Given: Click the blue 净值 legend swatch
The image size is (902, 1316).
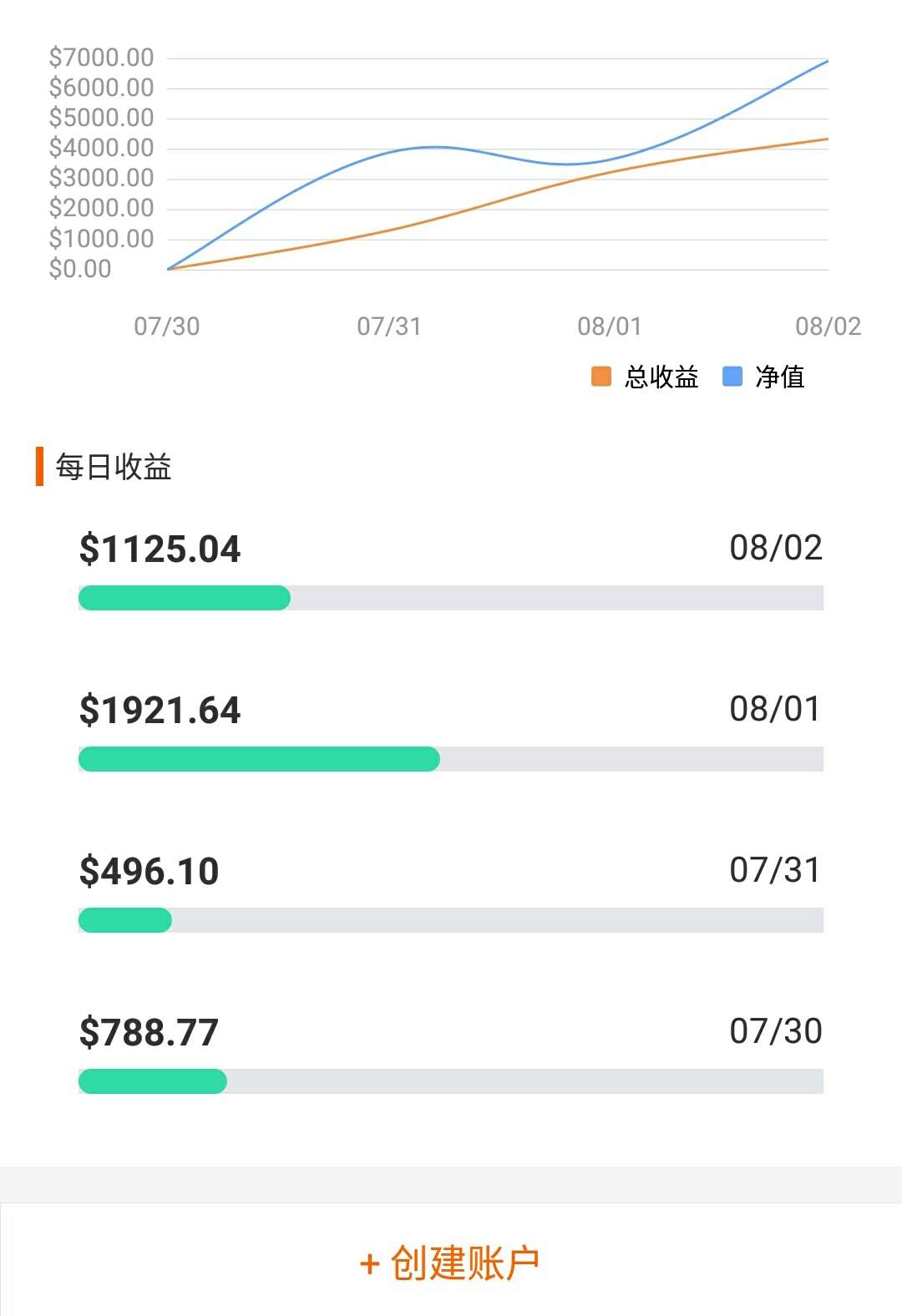Looking at the screenshot, I should tap(732, 377).
